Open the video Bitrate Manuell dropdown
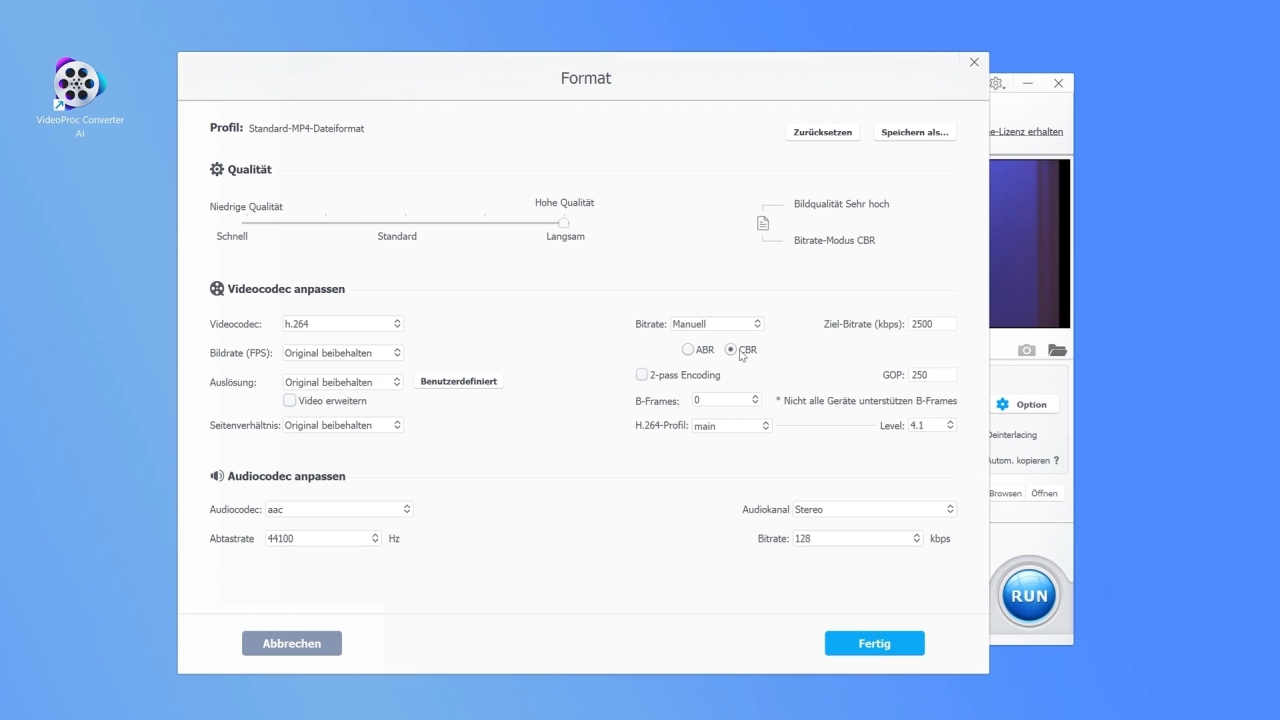Screen dimensions: 1280x720 point(717,324)
